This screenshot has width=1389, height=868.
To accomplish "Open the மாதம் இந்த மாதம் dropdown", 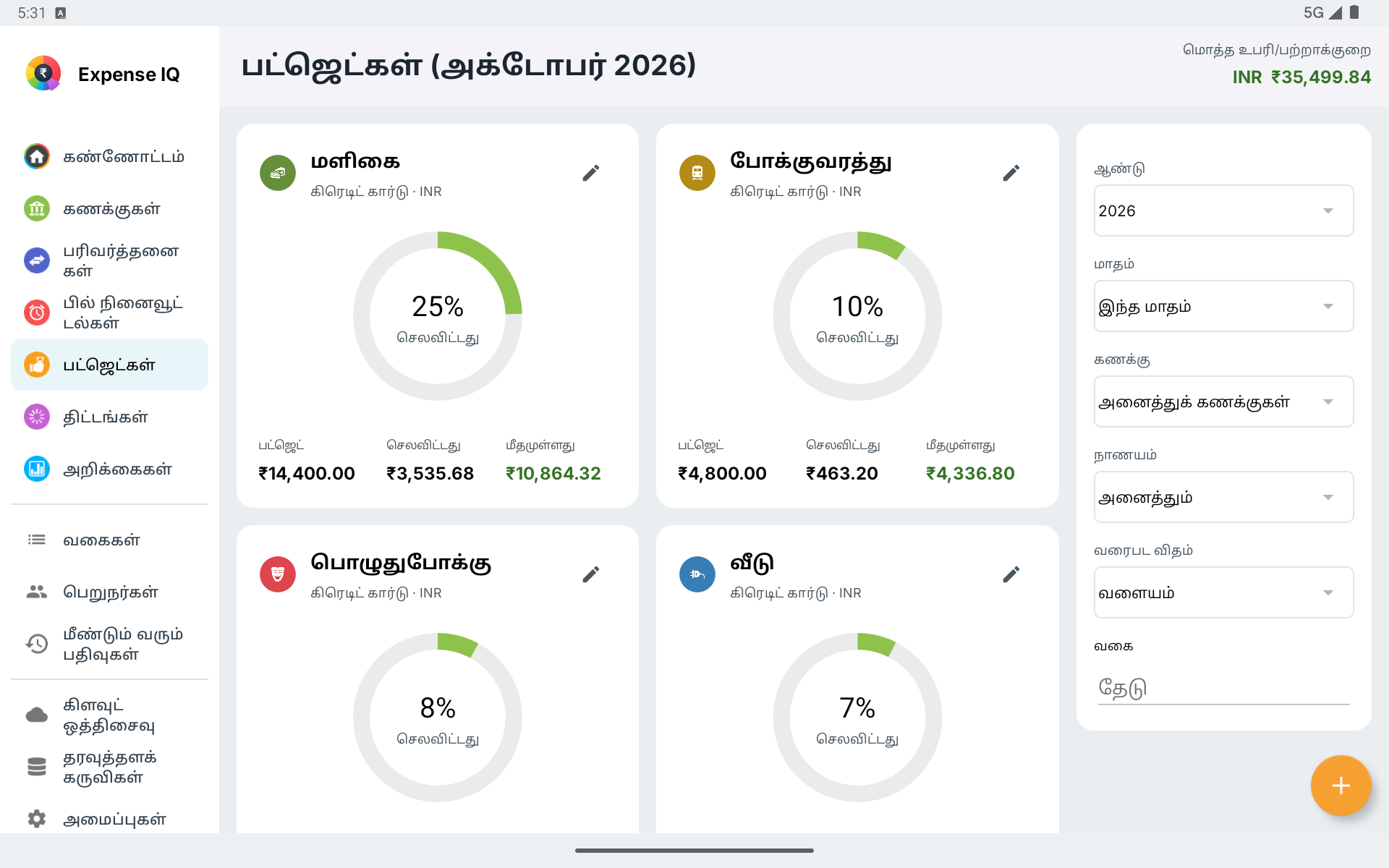I will (x=1223, y=306).
